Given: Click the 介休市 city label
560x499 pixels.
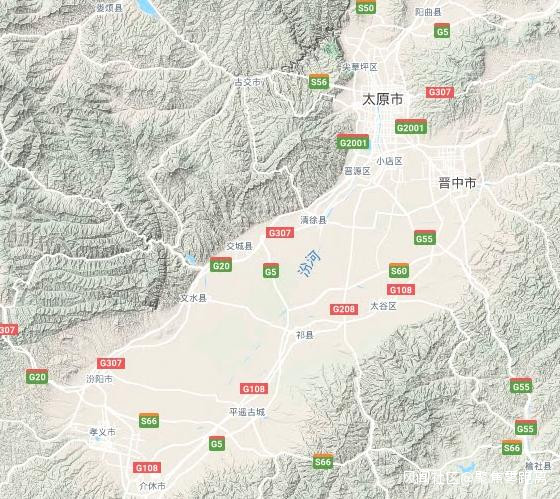Looking at the screenshot, I should tap(152, 486).
